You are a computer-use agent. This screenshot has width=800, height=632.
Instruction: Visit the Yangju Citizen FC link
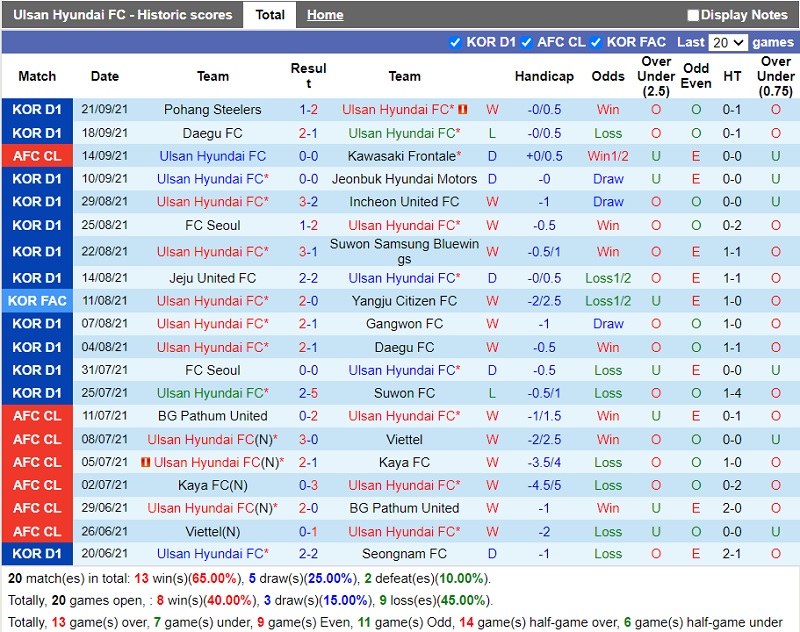[x=404, y=301]
